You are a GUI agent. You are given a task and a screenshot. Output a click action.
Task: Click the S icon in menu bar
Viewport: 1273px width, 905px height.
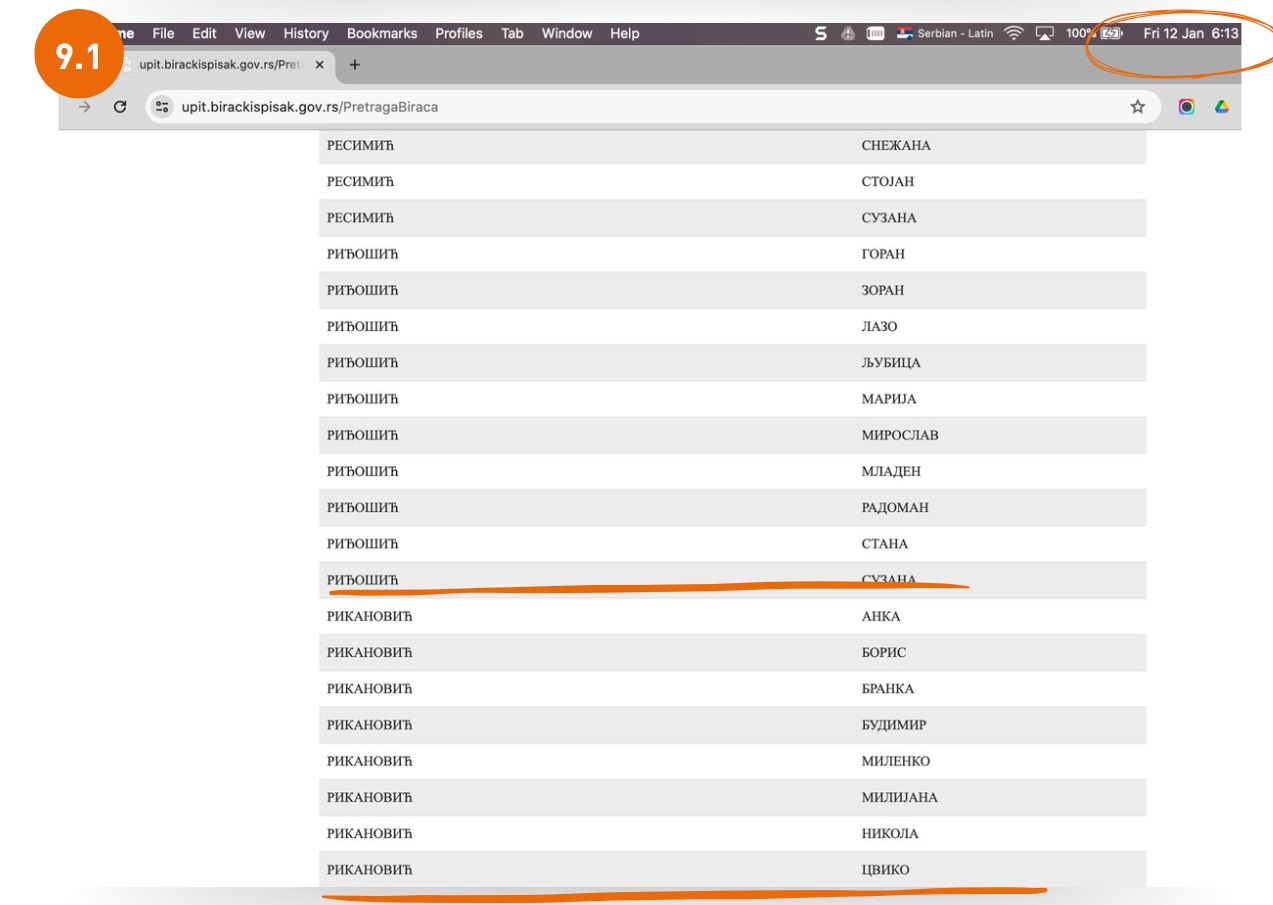[821, 33]
